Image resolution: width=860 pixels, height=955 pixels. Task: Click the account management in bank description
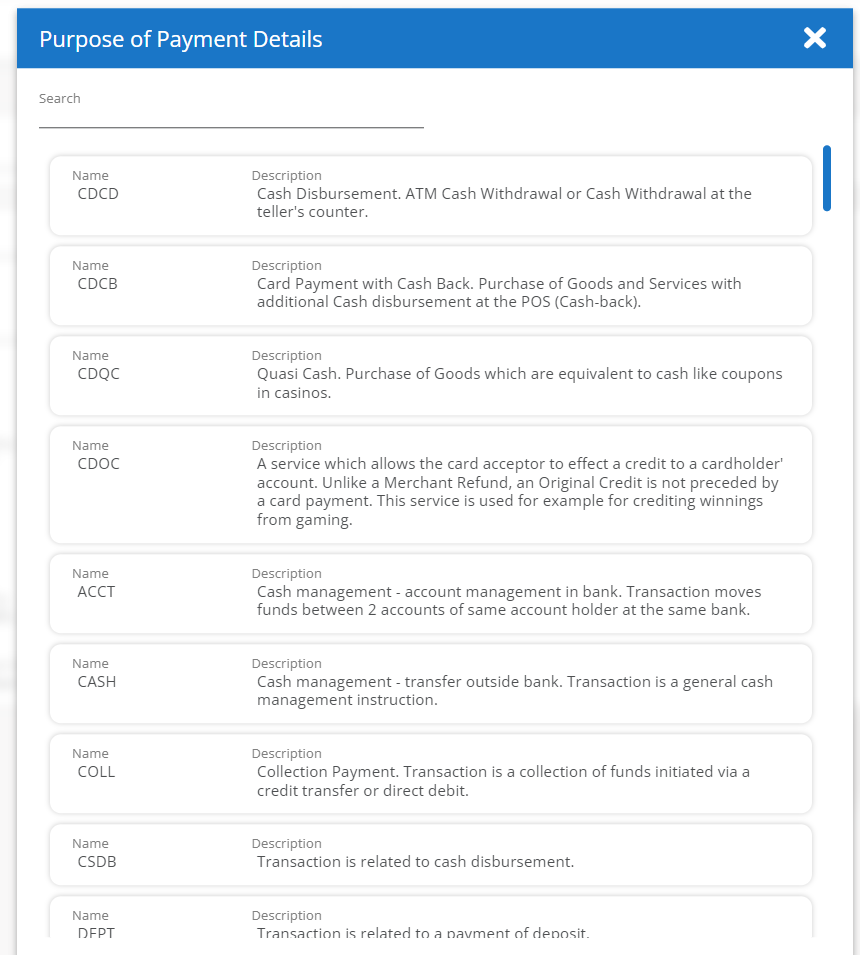509,601
